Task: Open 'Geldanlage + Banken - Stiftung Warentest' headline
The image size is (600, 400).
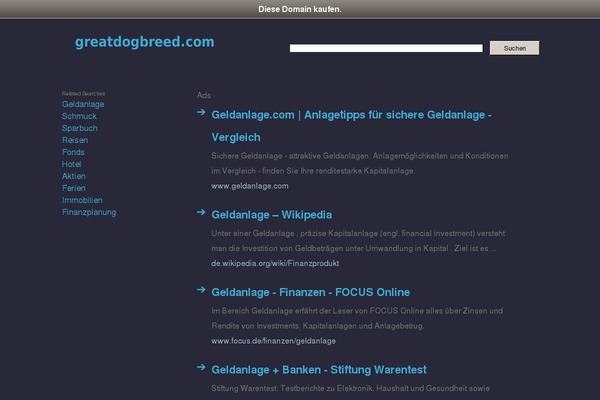Action: 319,370
